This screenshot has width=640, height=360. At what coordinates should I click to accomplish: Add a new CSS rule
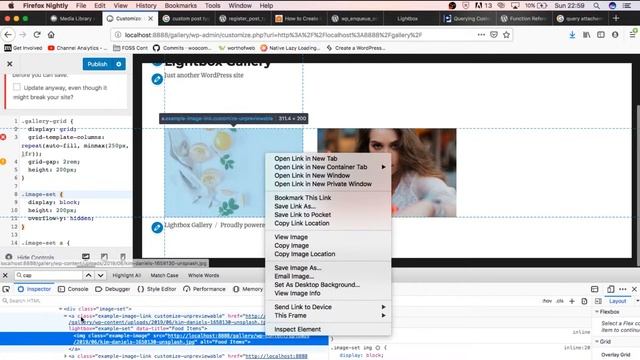[572, 301]
